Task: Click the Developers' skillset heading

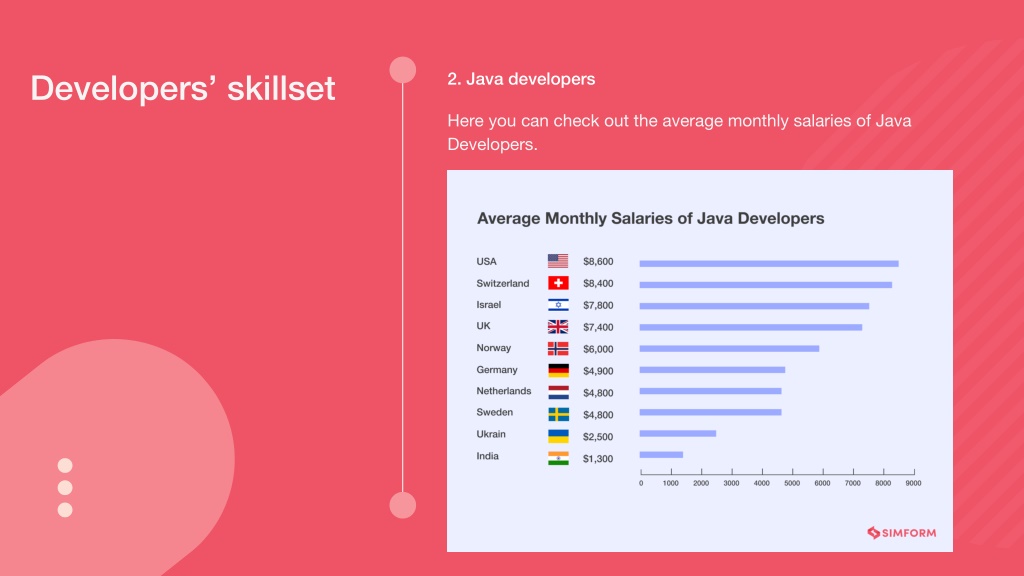Action: [x=183, y=88]
